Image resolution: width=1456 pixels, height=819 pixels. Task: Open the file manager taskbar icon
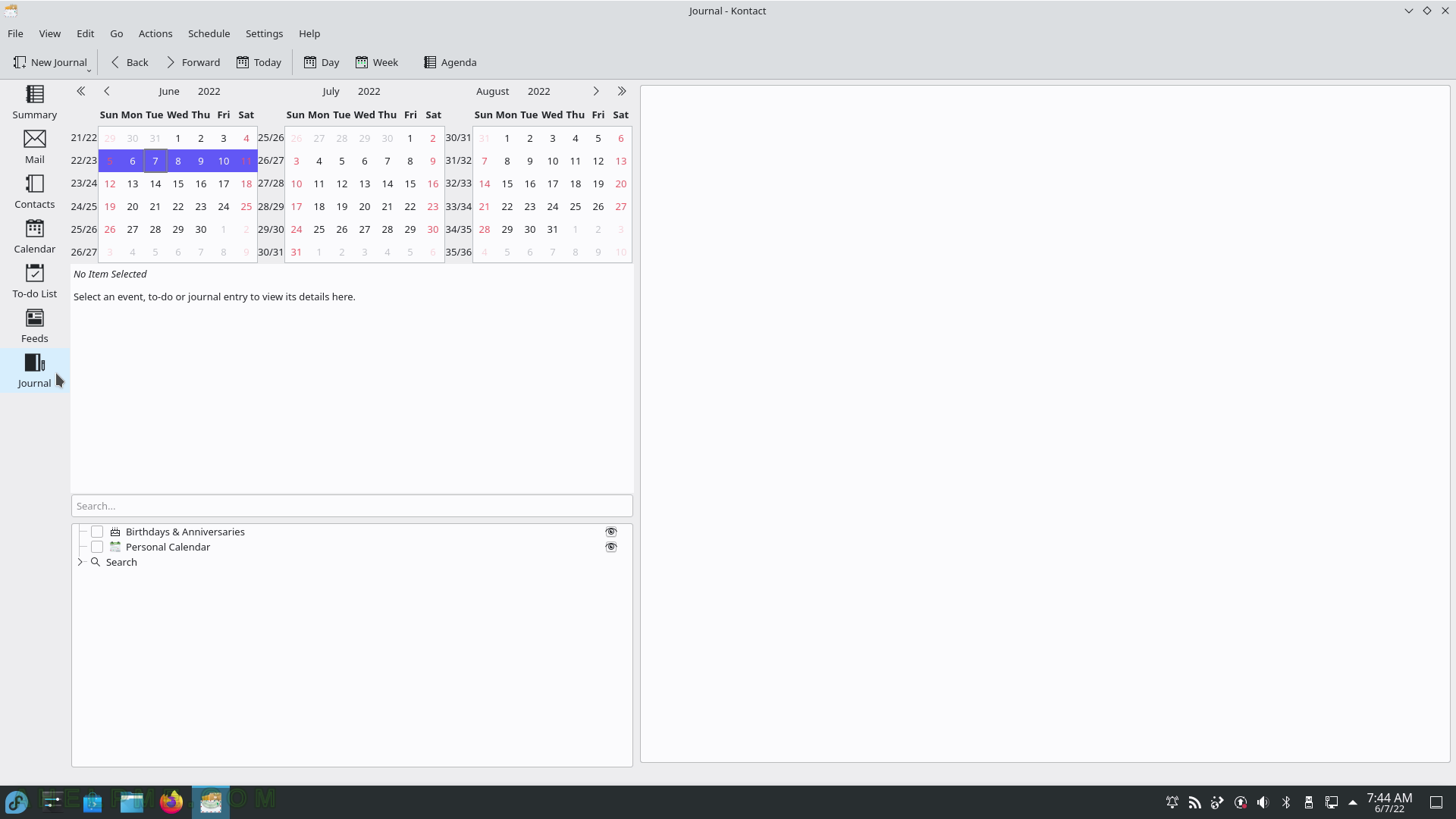coord(132,802)
